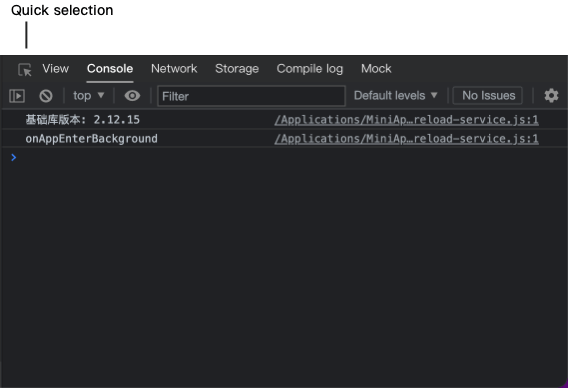The width and height of the screenshot is (568, 388).
Task: Focus the Filter input field
Action: point(251,96)
